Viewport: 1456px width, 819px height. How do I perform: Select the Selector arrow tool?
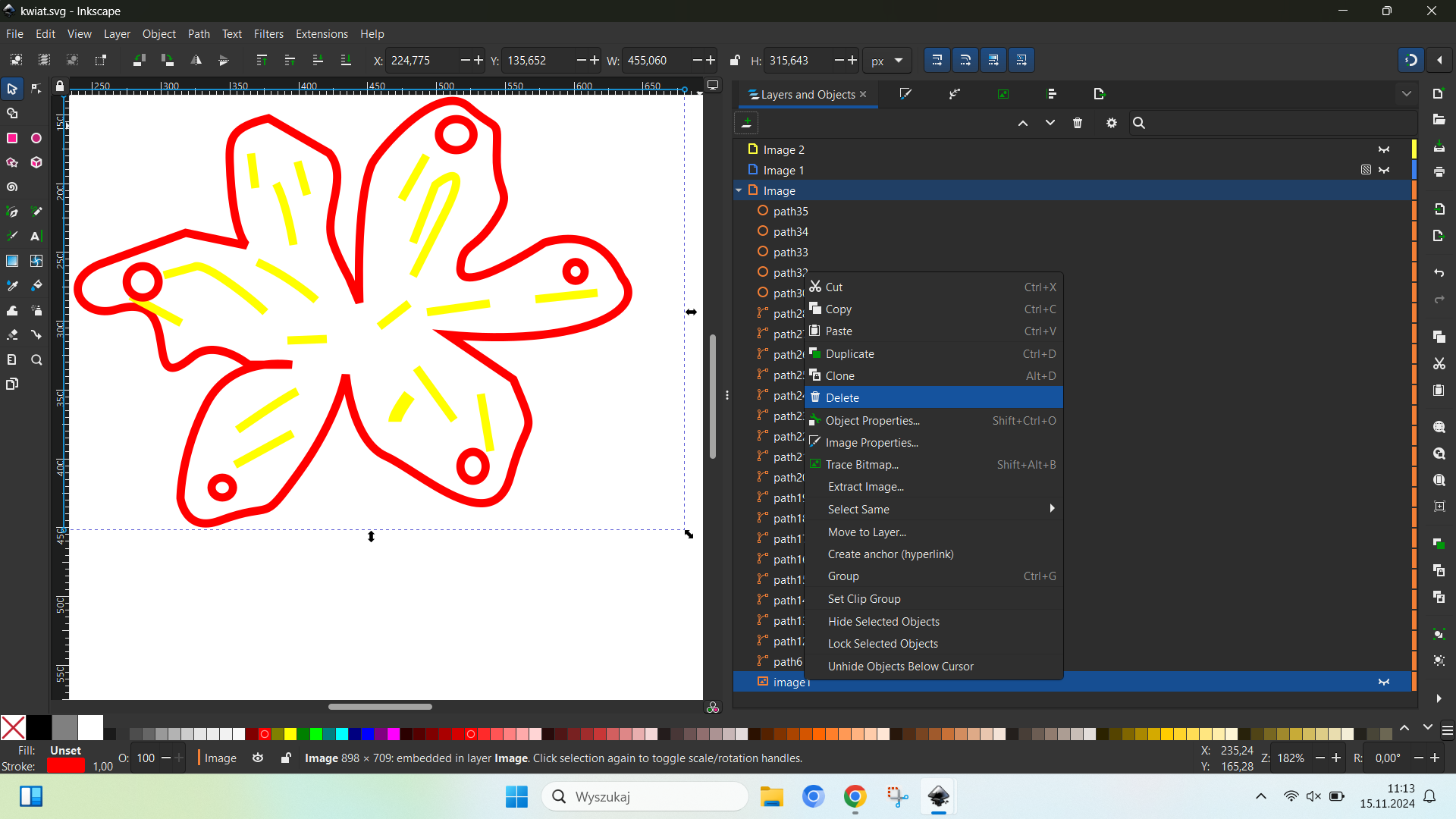click(12, 89)
